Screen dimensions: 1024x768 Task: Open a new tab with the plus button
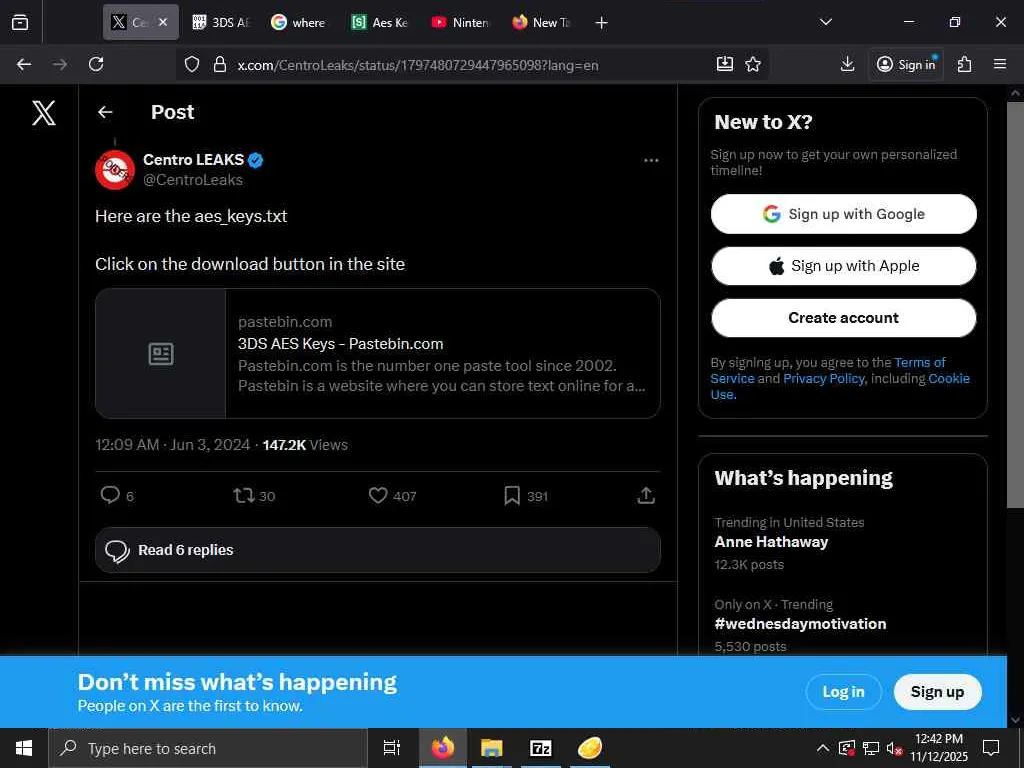coord(601,23)
